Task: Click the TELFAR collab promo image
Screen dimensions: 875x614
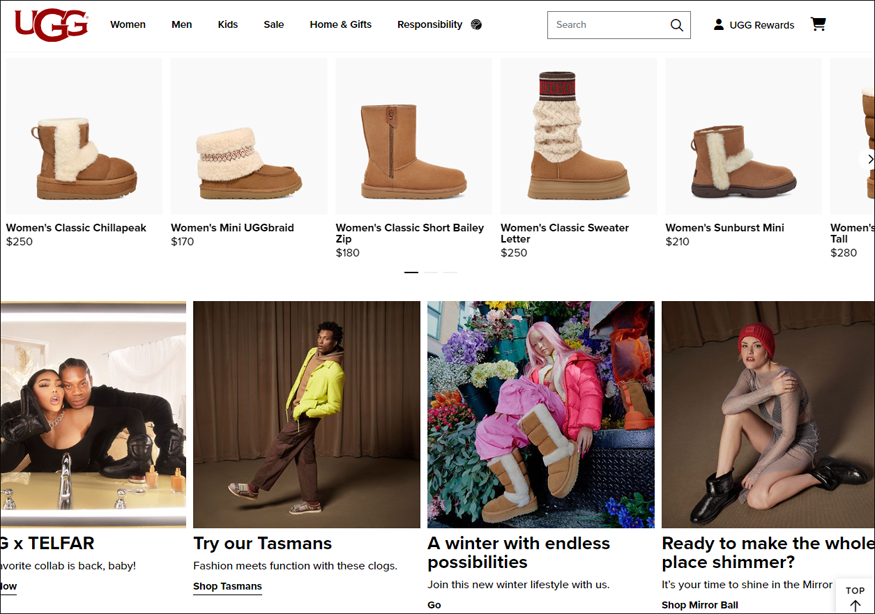Action: pos(93,415)
